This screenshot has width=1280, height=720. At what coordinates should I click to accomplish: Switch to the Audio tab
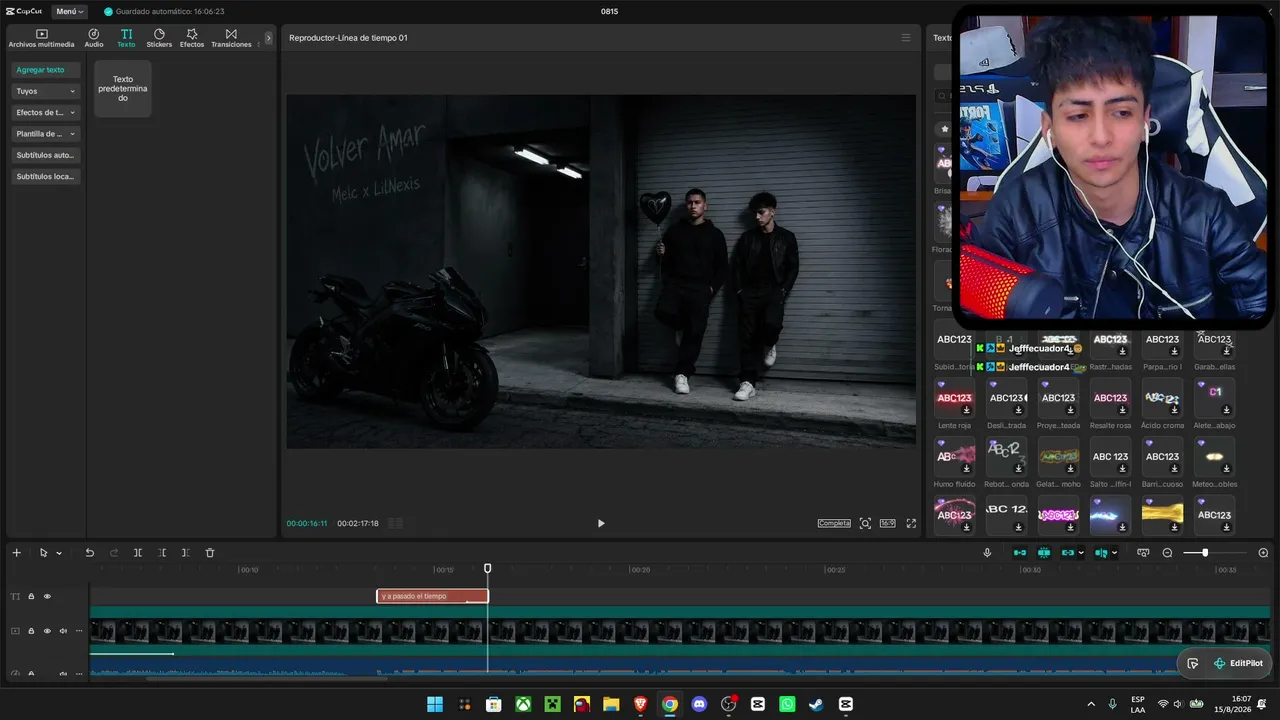coord(94,38)
